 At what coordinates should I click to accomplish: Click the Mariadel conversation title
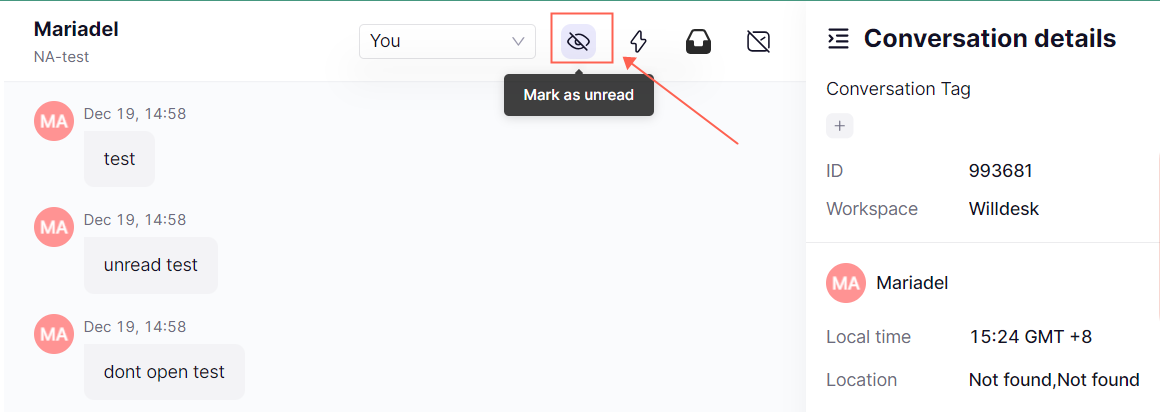[x=76, y=29]
